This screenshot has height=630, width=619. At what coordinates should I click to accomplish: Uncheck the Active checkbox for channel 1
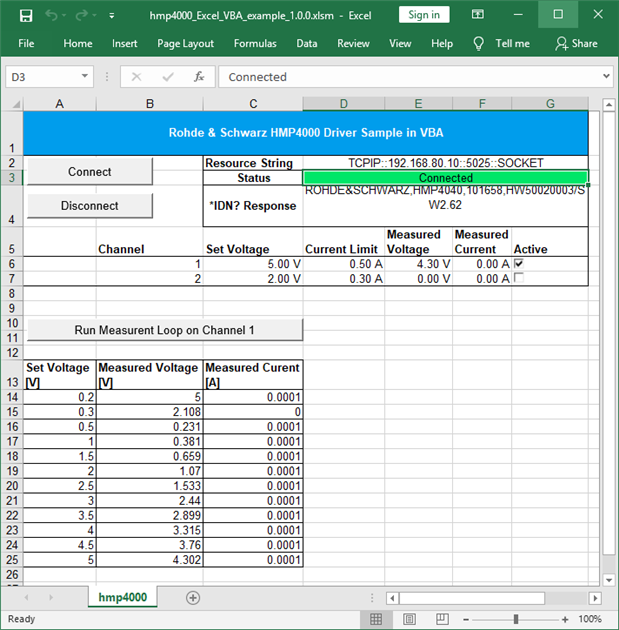(518, 264)
